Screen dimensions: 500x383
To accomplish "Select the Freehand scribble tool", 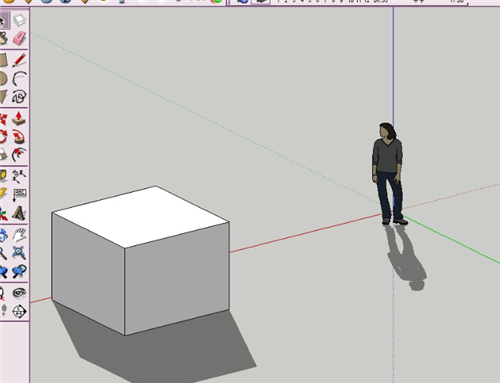I will [x=19, y=97].
